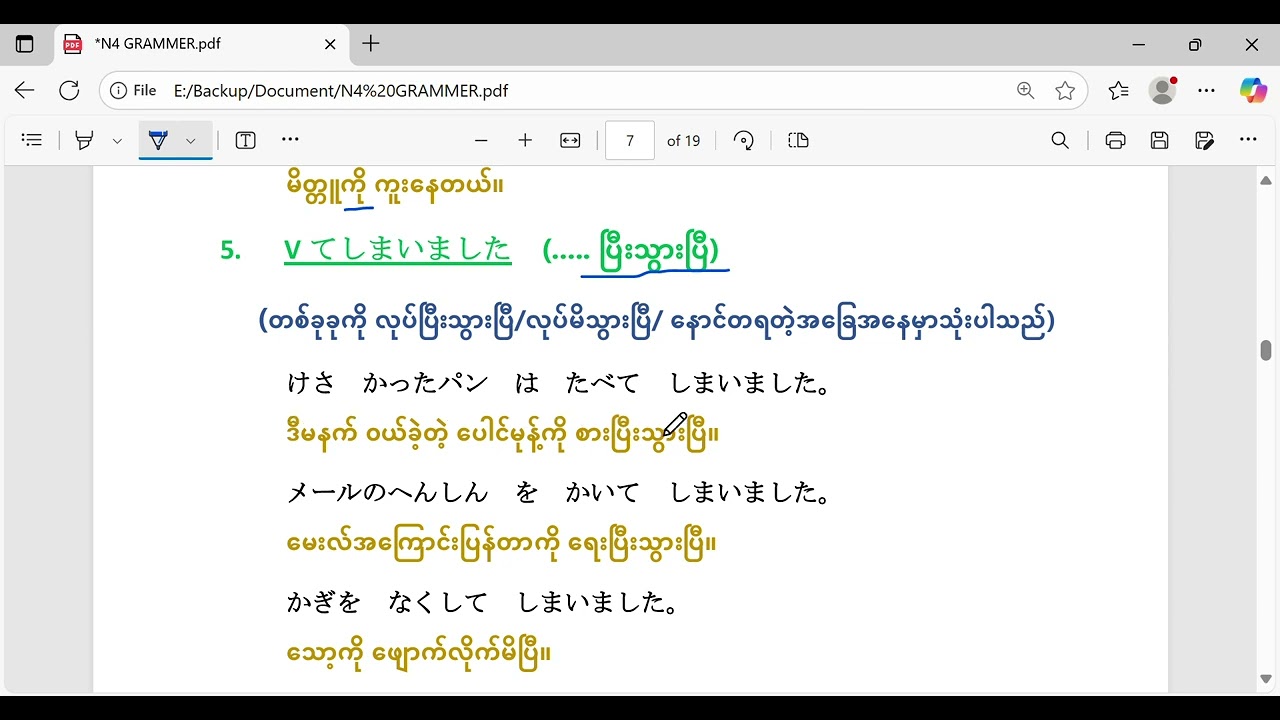The width and height of the screenshot is (1280, 720).
Task: Expand the Highlight color options
Action: (x=117, y=141)
